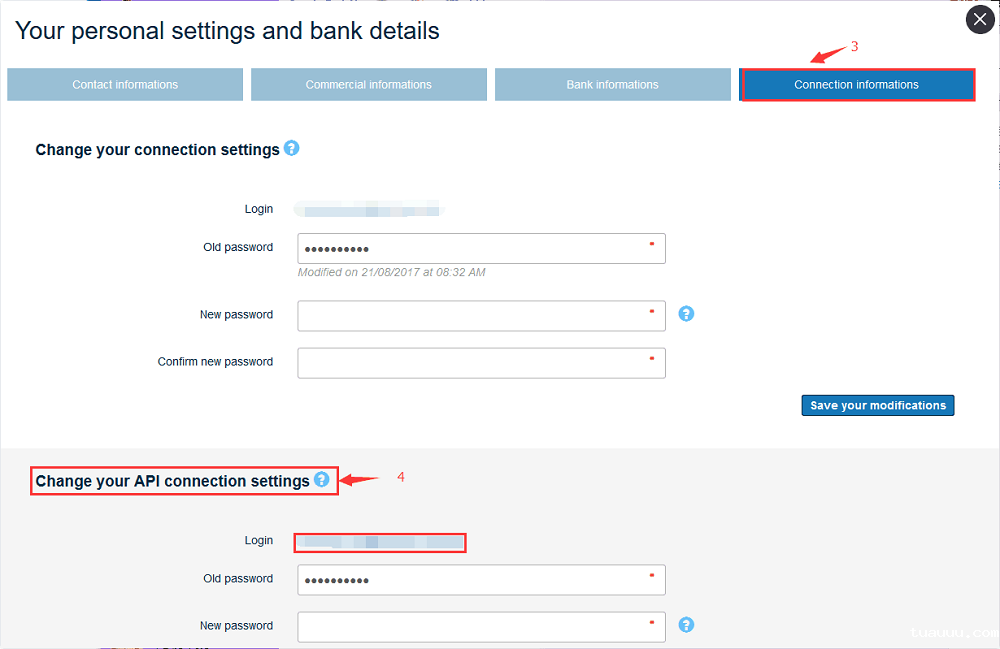Open help icon beside API New password field
1000x649 pixels.
[686, 625]
